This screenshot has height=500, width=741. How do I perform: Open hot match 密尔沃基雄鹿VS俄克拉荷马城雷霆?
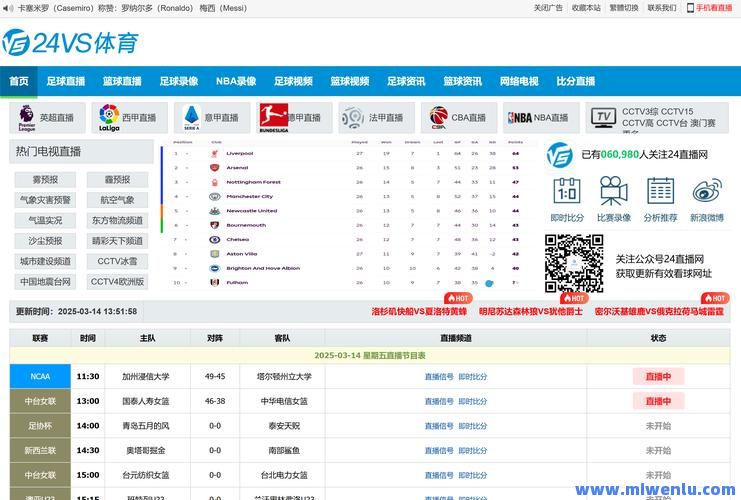(x=659, y=311)
